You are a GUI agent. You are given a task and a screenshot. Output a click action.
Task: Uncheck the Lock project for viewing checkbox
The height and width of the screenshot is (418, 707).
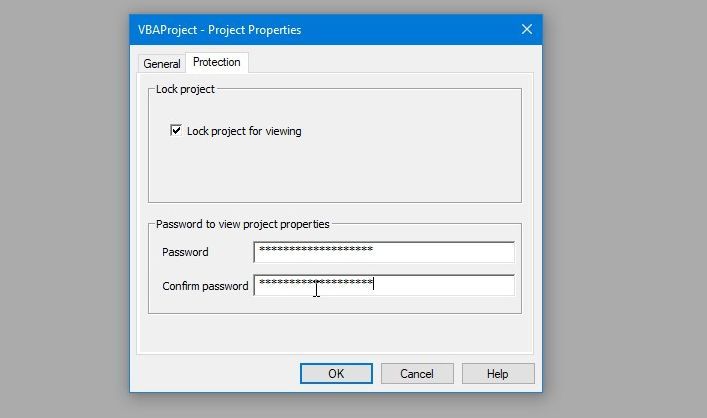click(x=176, y=131)
